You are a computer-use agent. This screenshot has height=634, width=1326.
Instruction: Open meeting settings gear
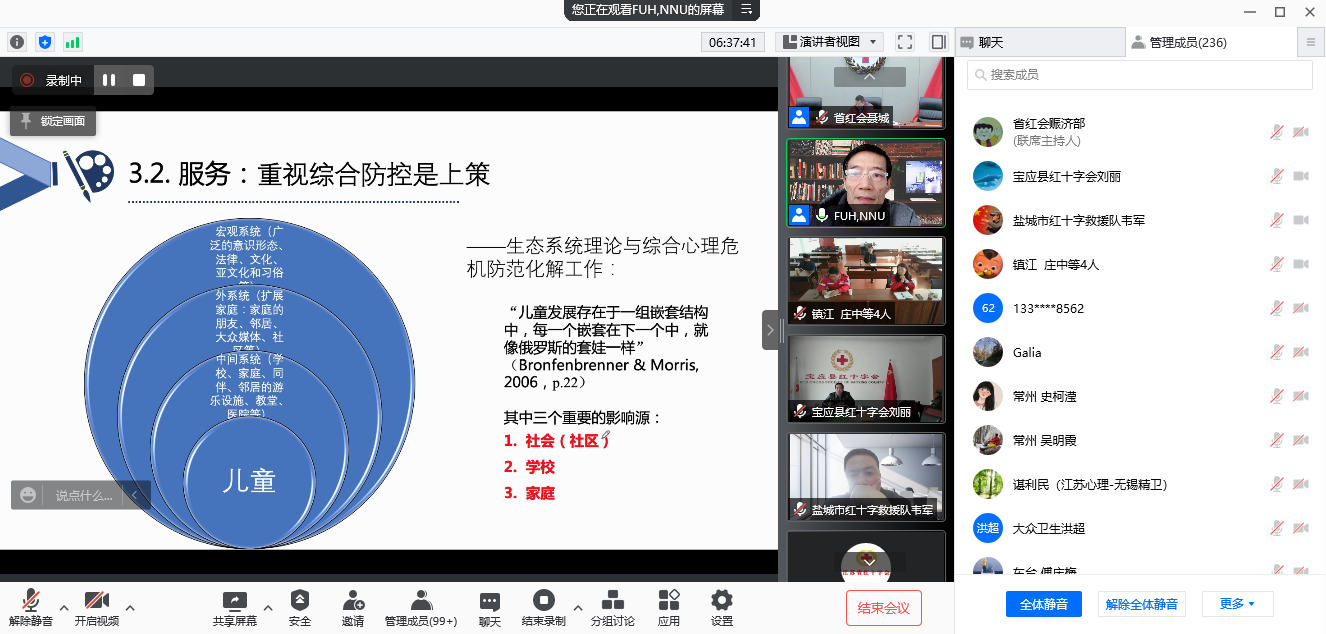(x=722, y=608)
